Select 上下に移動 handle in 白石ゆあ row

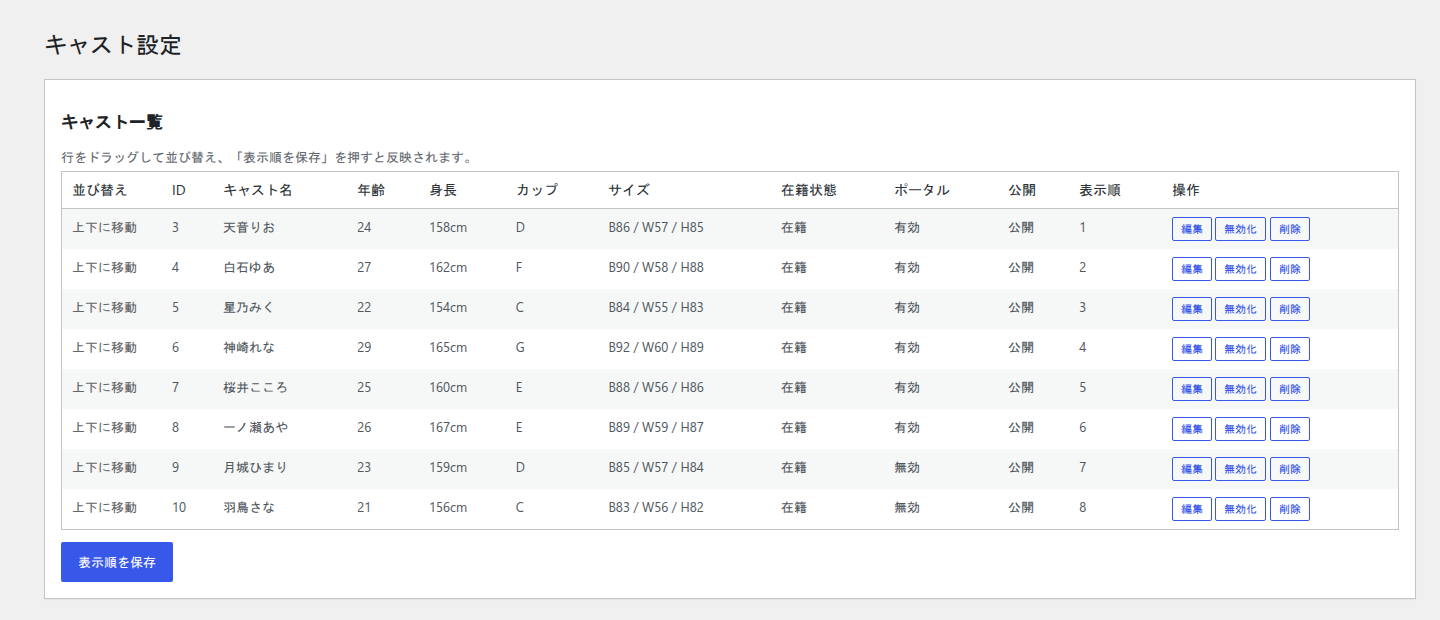pos(105,268)
